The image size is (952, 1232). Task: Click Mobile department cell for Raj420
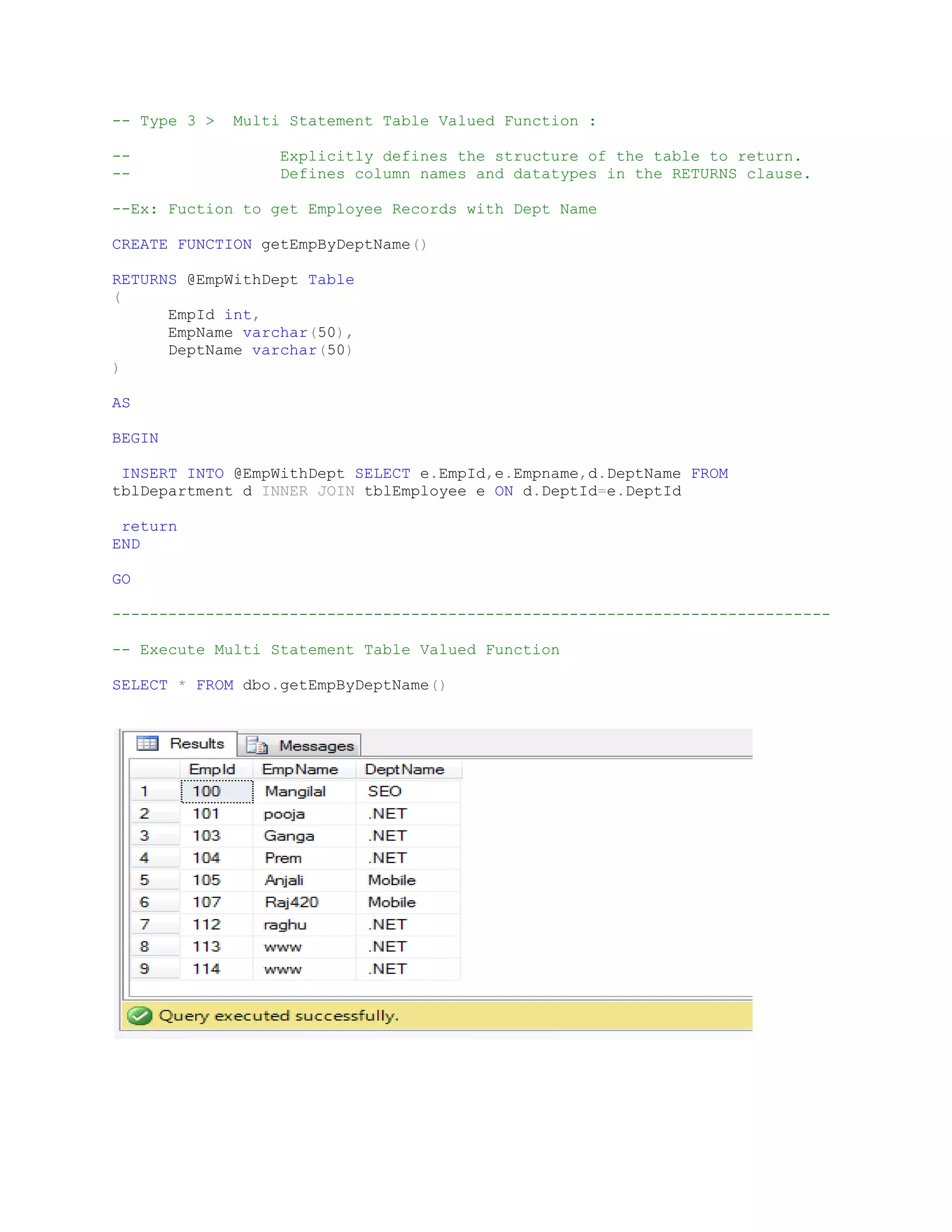click(x=408, y=902)
